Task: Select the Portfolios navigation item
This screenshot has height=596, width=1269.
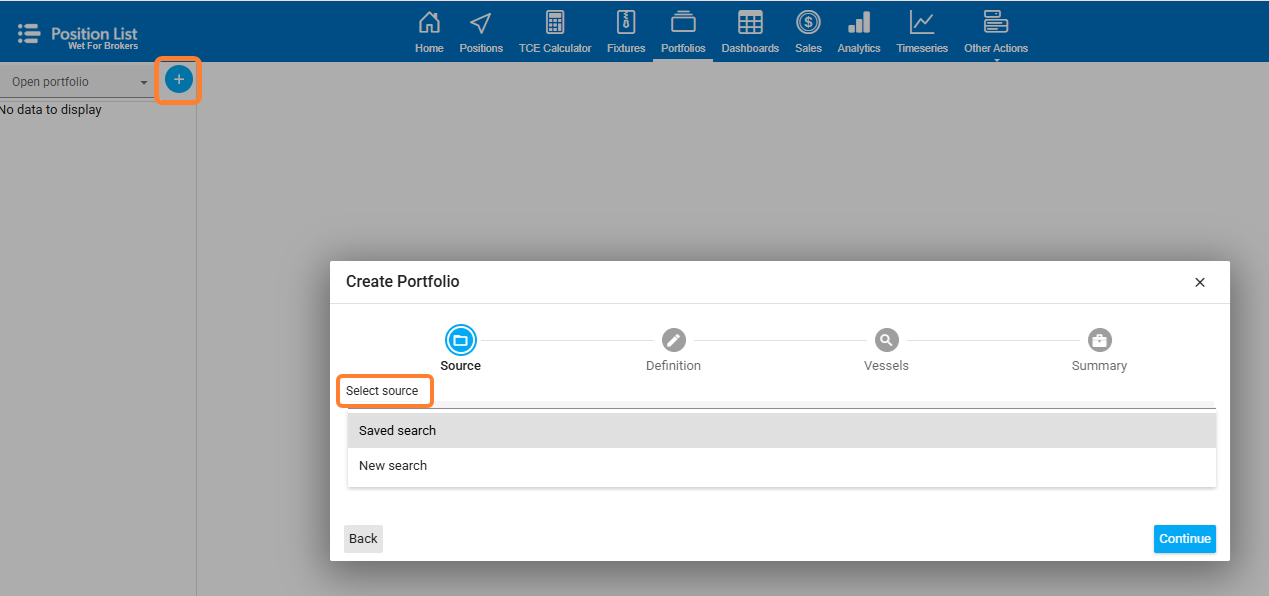Action: pyautogui.click(x=683, y=31)
